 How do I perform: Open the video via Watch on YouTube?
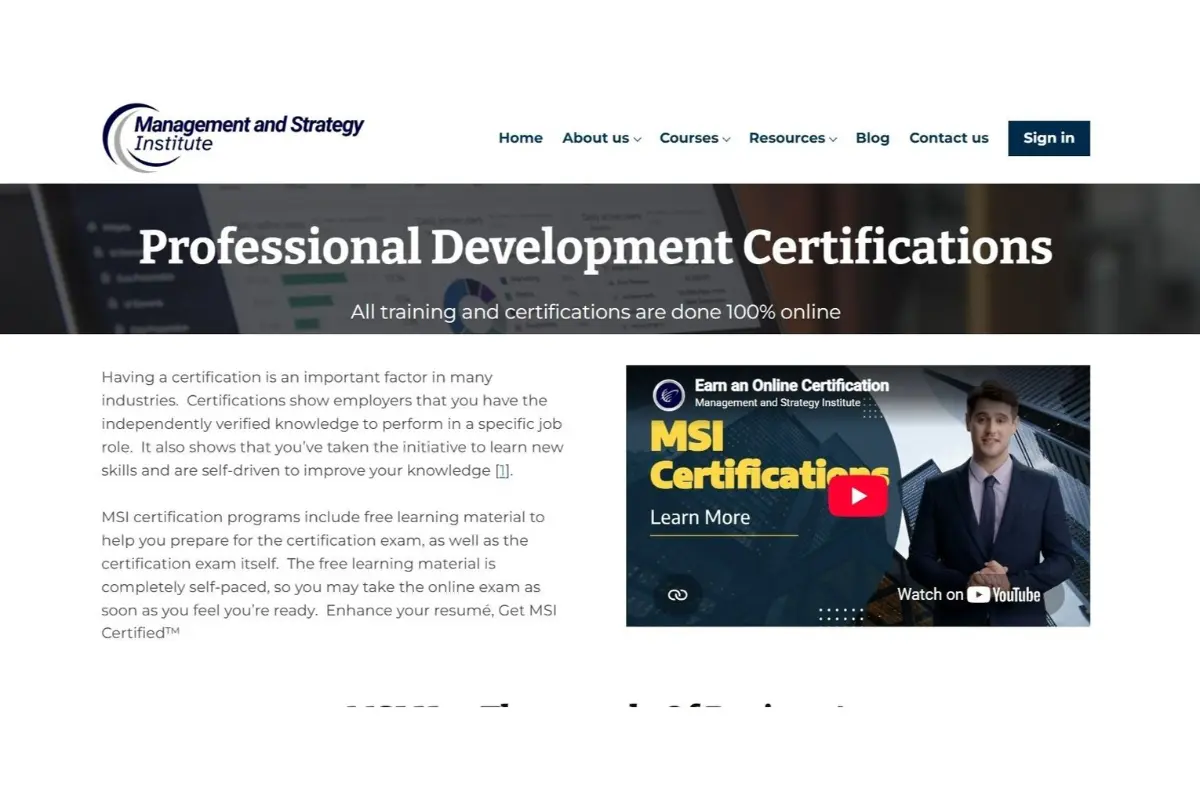pos(969,594)
